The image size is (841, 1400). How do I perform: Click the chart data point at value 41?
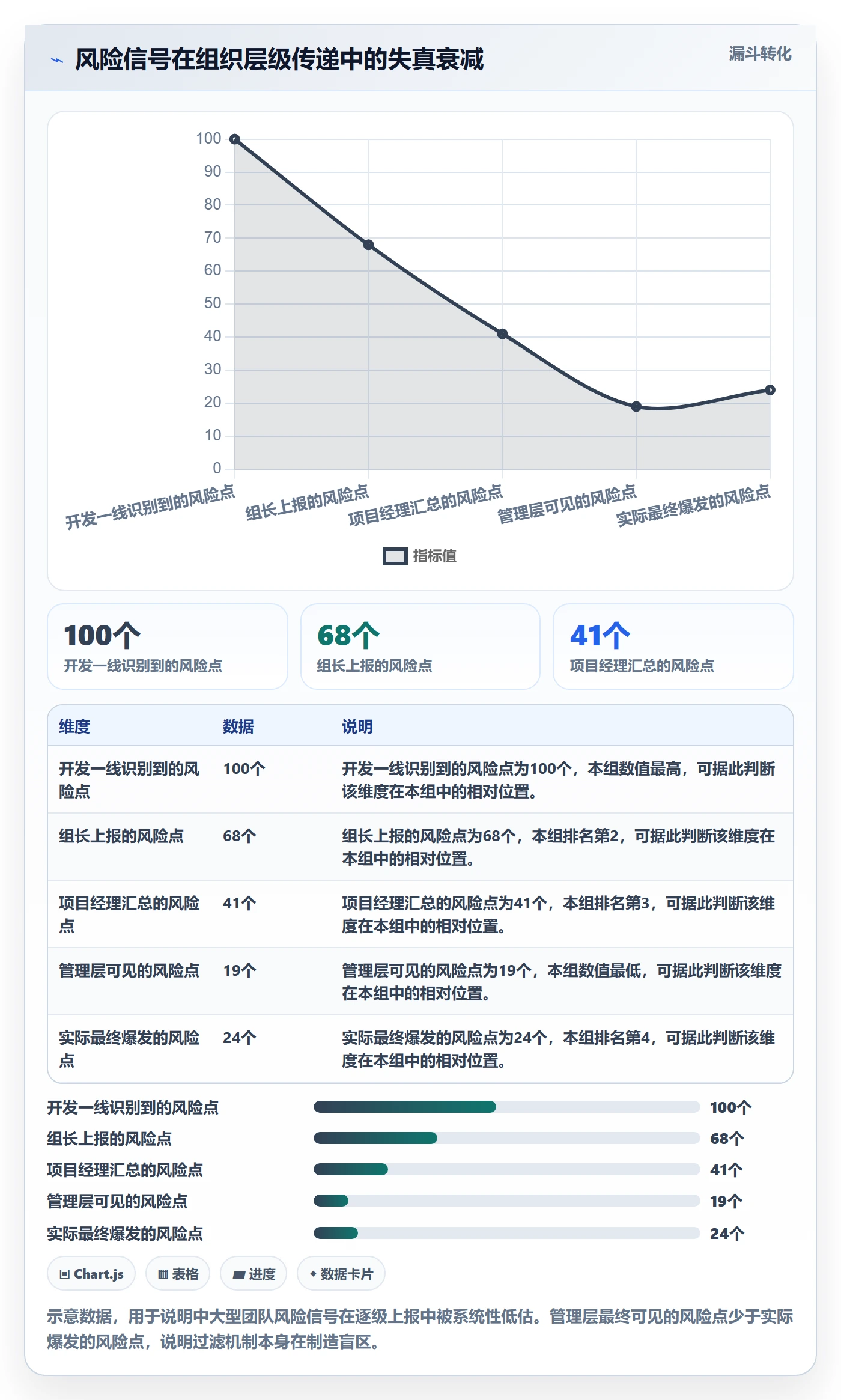(x=502, y=333)
